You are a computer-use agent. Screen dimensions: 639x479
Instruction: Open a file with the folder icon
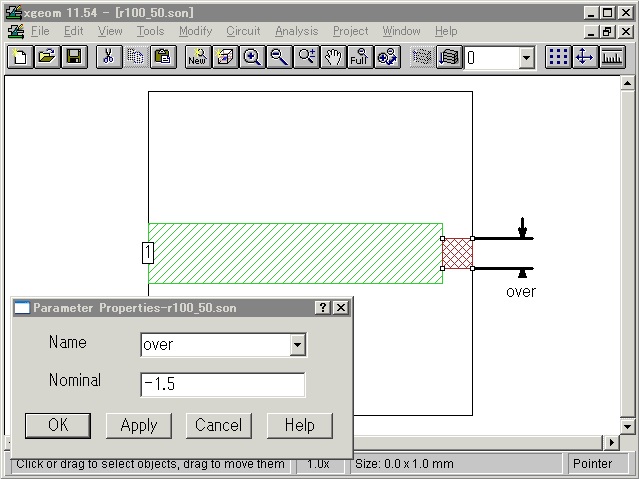coord(47,57)
